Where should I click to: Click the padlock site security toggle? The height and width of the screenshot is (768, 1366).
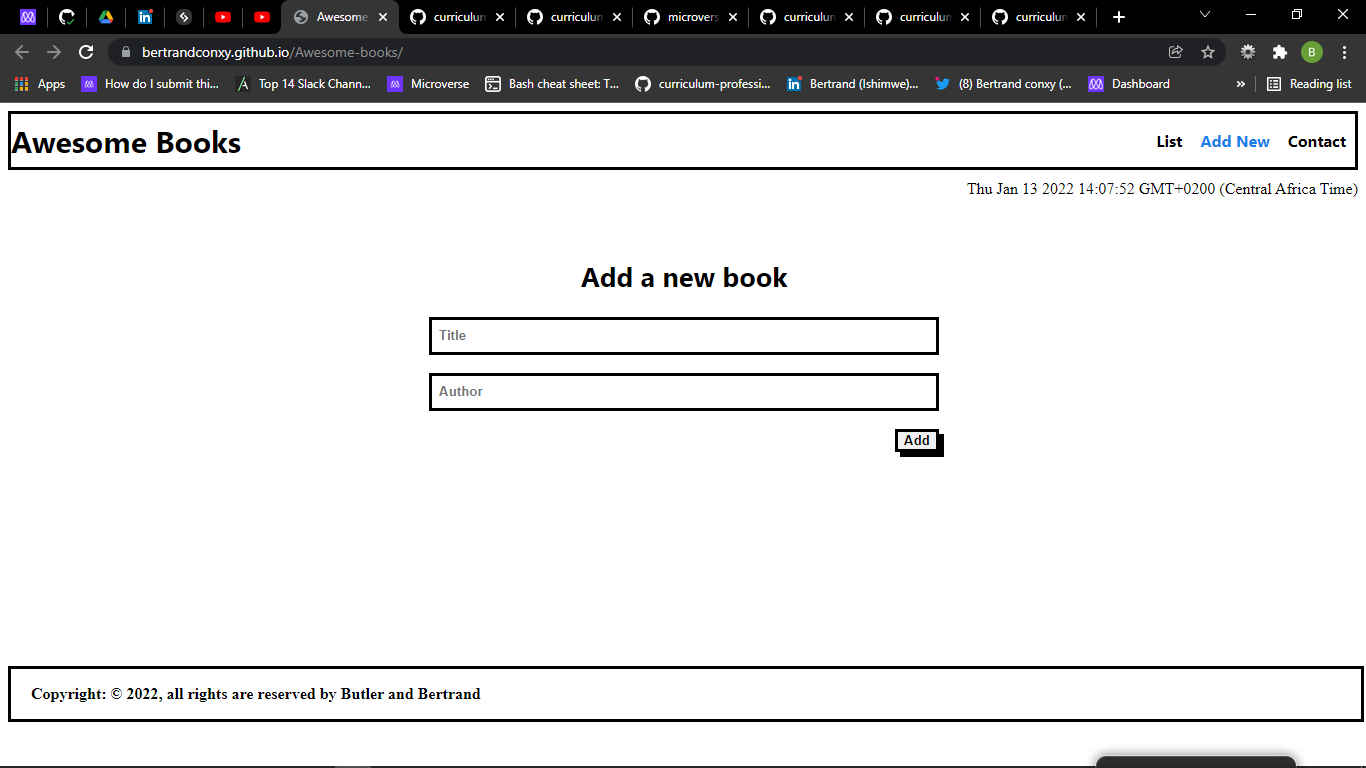coord(125,51)
